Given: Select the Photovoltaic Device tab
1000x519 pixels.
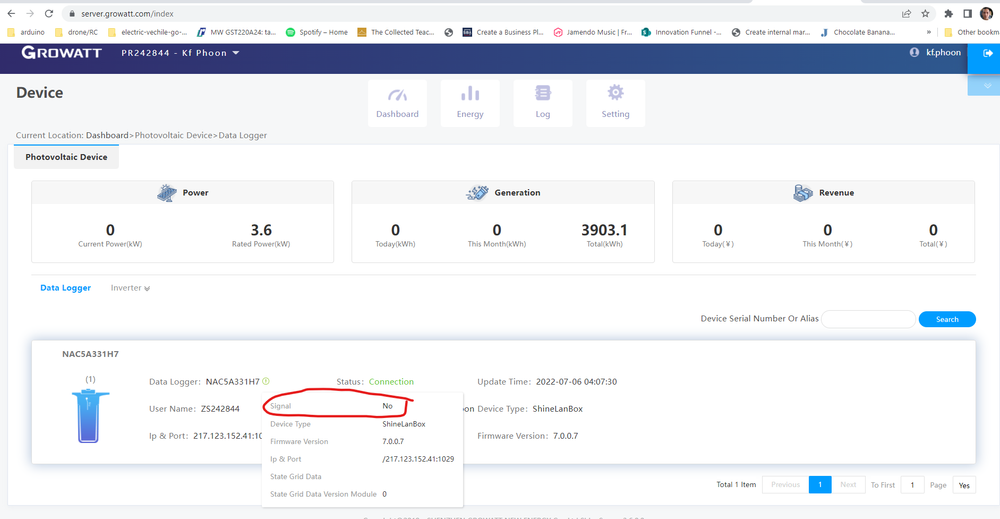Looking at the screenshot, I should 66,157.
